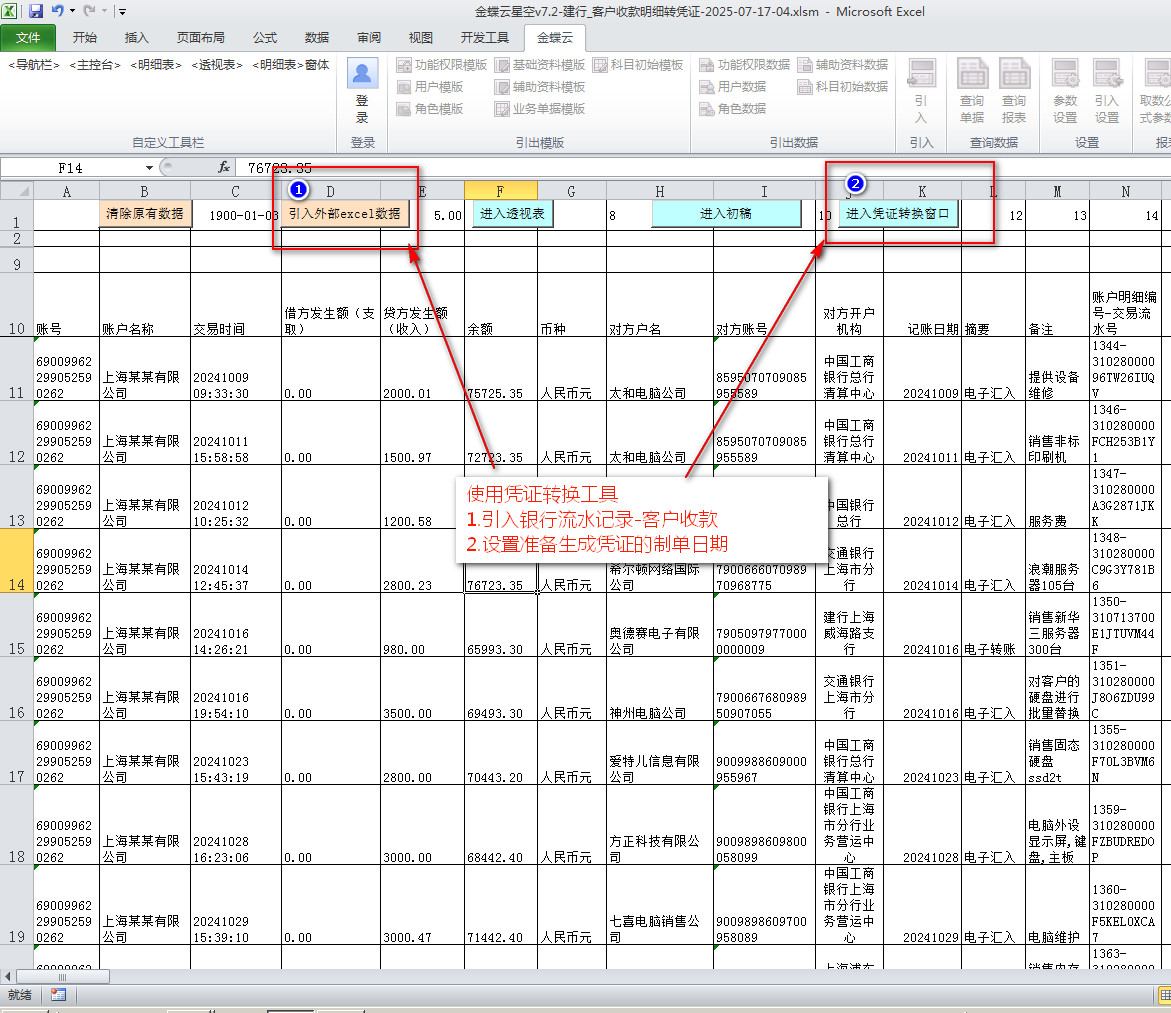The height and width of the screenshot is (1013, 1171).
Task: Click the Redo arrow icon
Action: click(90, 11)
